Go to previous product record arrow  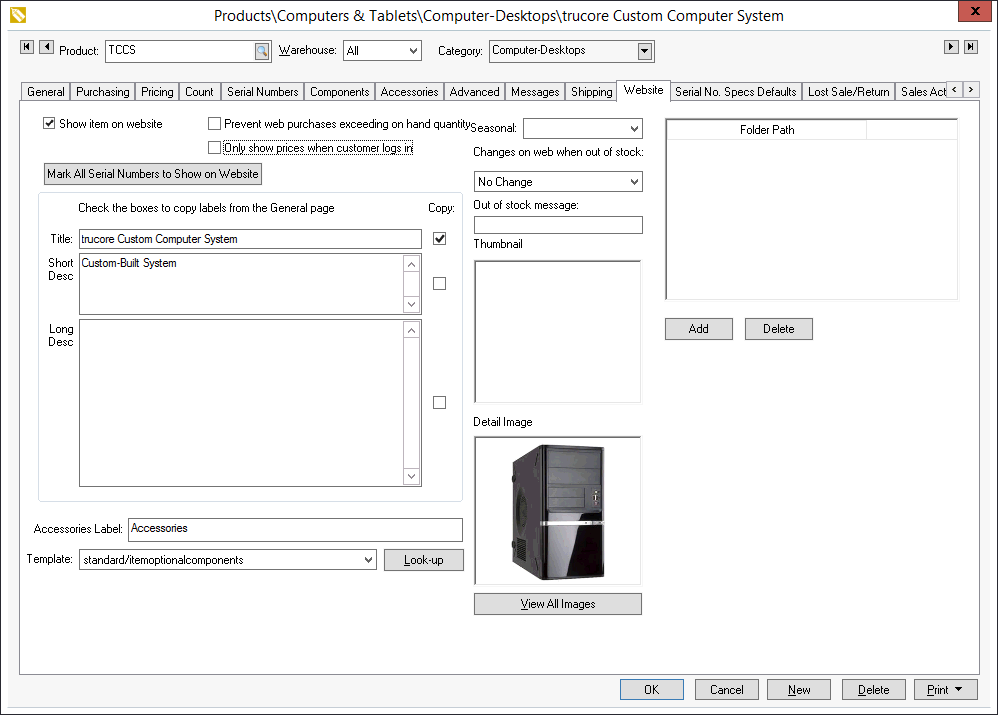click(46, 47)
